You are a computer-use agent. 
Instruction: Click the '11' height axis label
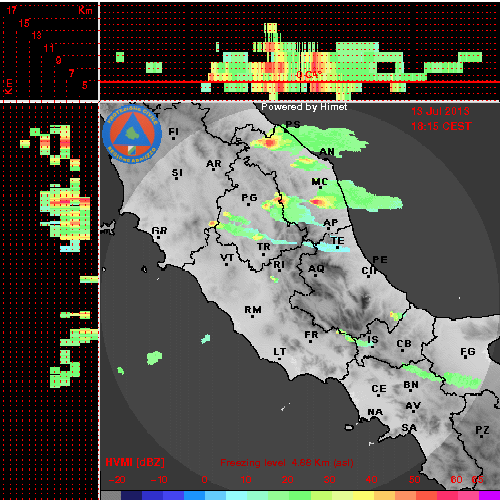[x=49, y=48]
